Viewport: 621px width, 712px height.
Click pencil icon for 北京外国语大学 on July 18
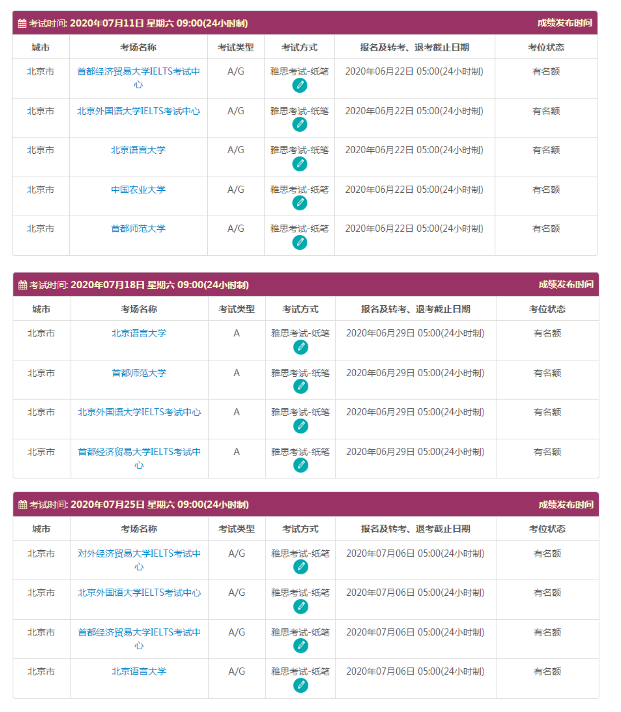point(300,425)
